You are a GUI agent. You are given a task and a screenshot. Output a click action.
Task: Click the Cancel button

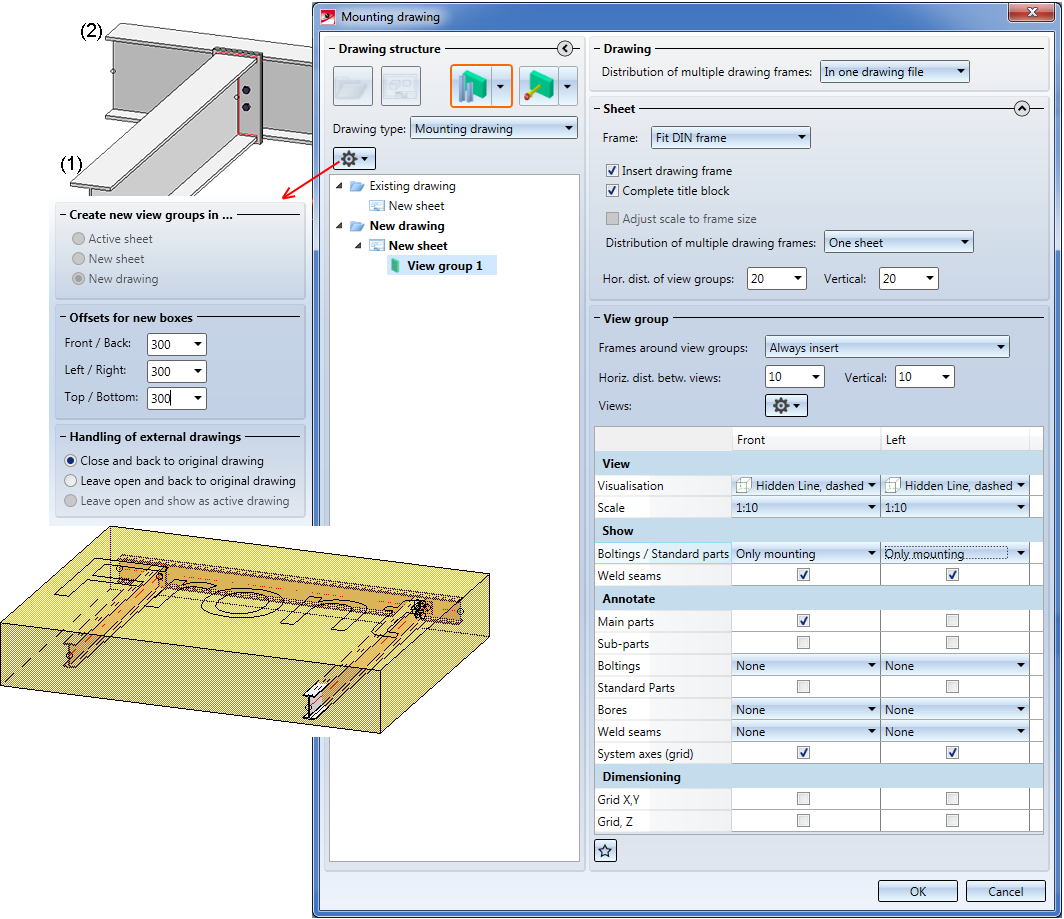click(1005, 891)
